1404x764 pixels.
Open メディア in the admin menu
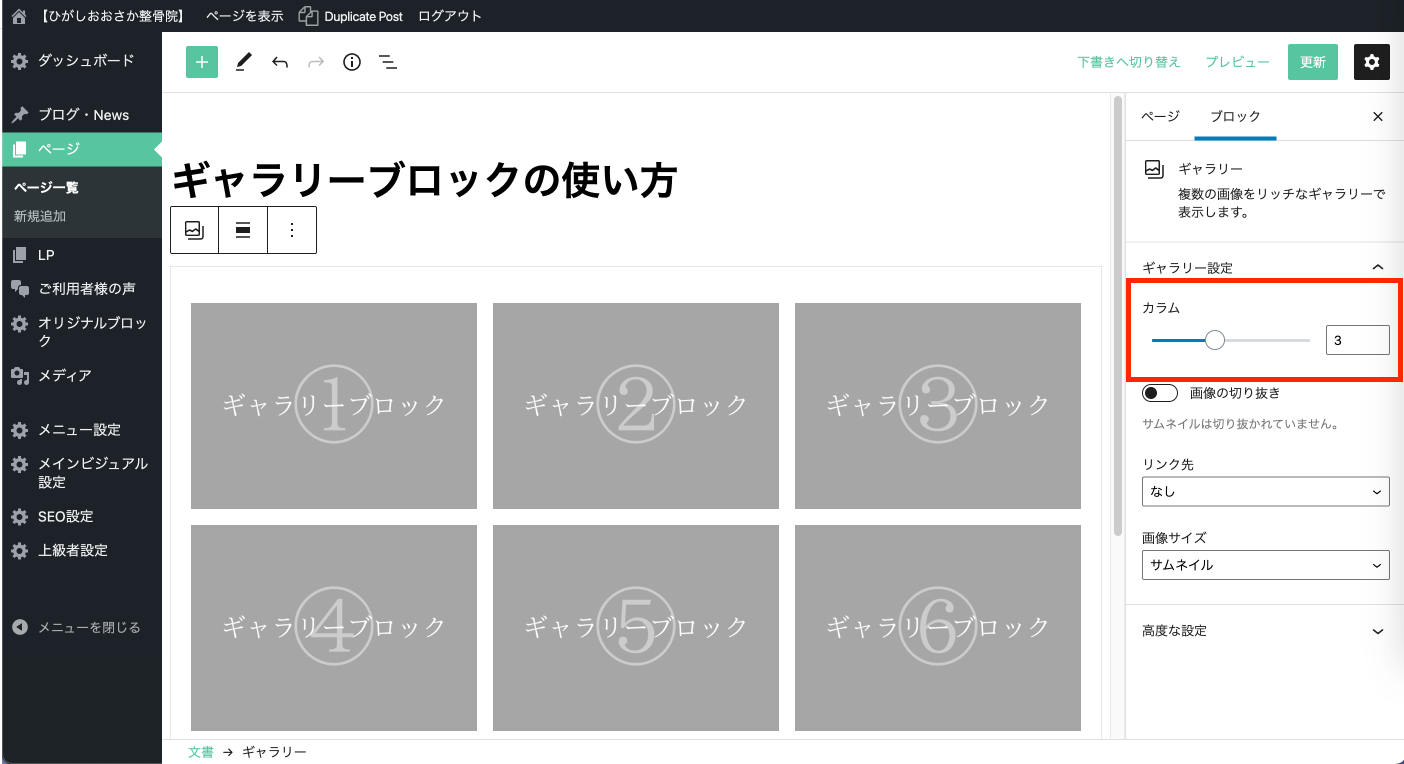65,376
